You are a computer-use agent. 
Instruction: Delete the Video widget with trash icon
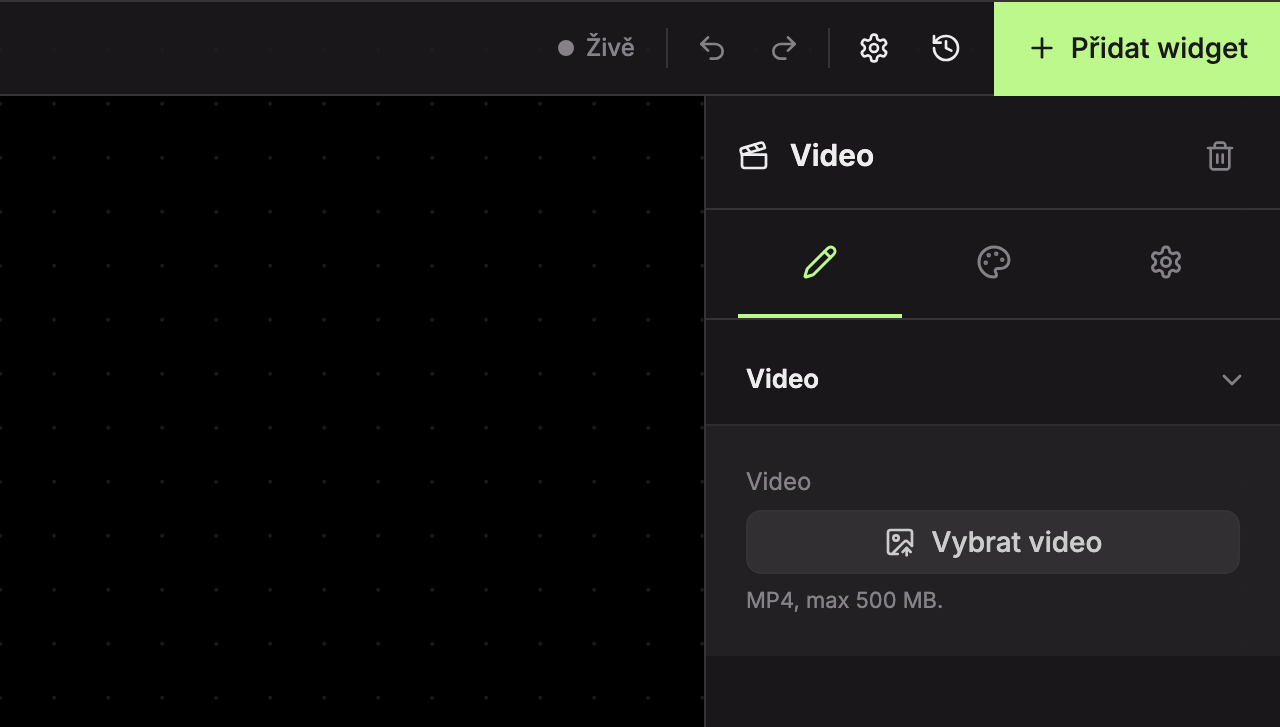1220,156
